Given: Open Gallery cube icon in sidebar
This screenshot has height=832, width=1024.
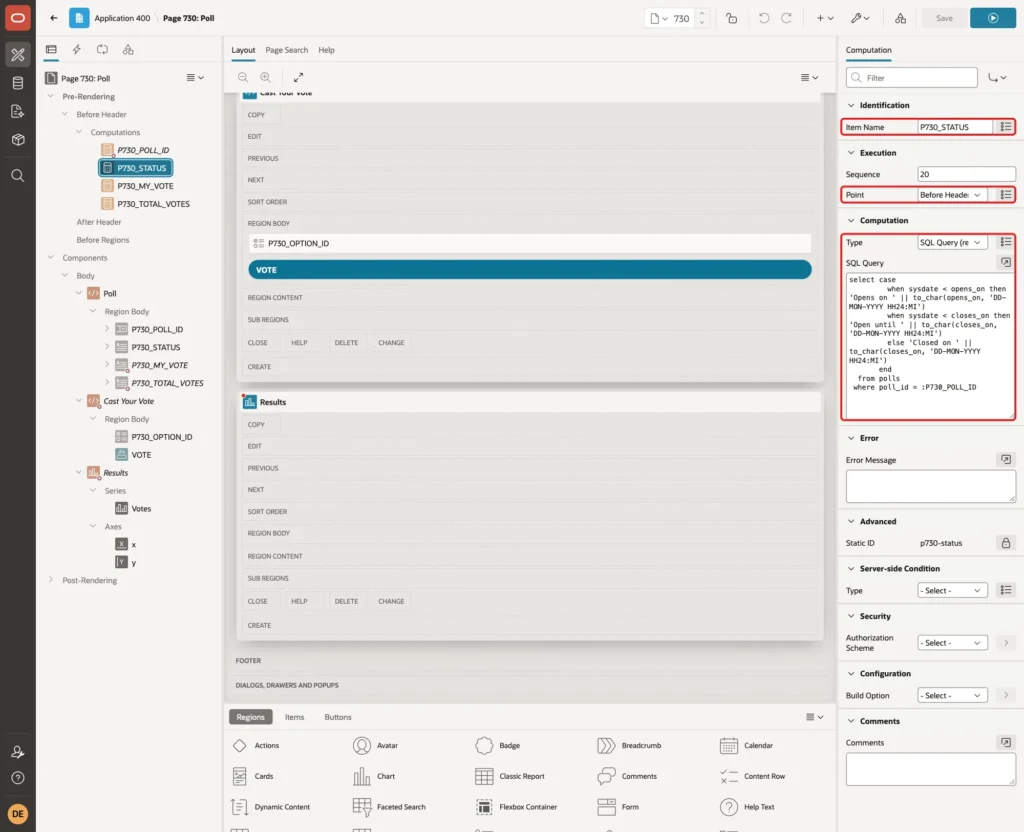Looking at the screenshot, I should (18, 139).
